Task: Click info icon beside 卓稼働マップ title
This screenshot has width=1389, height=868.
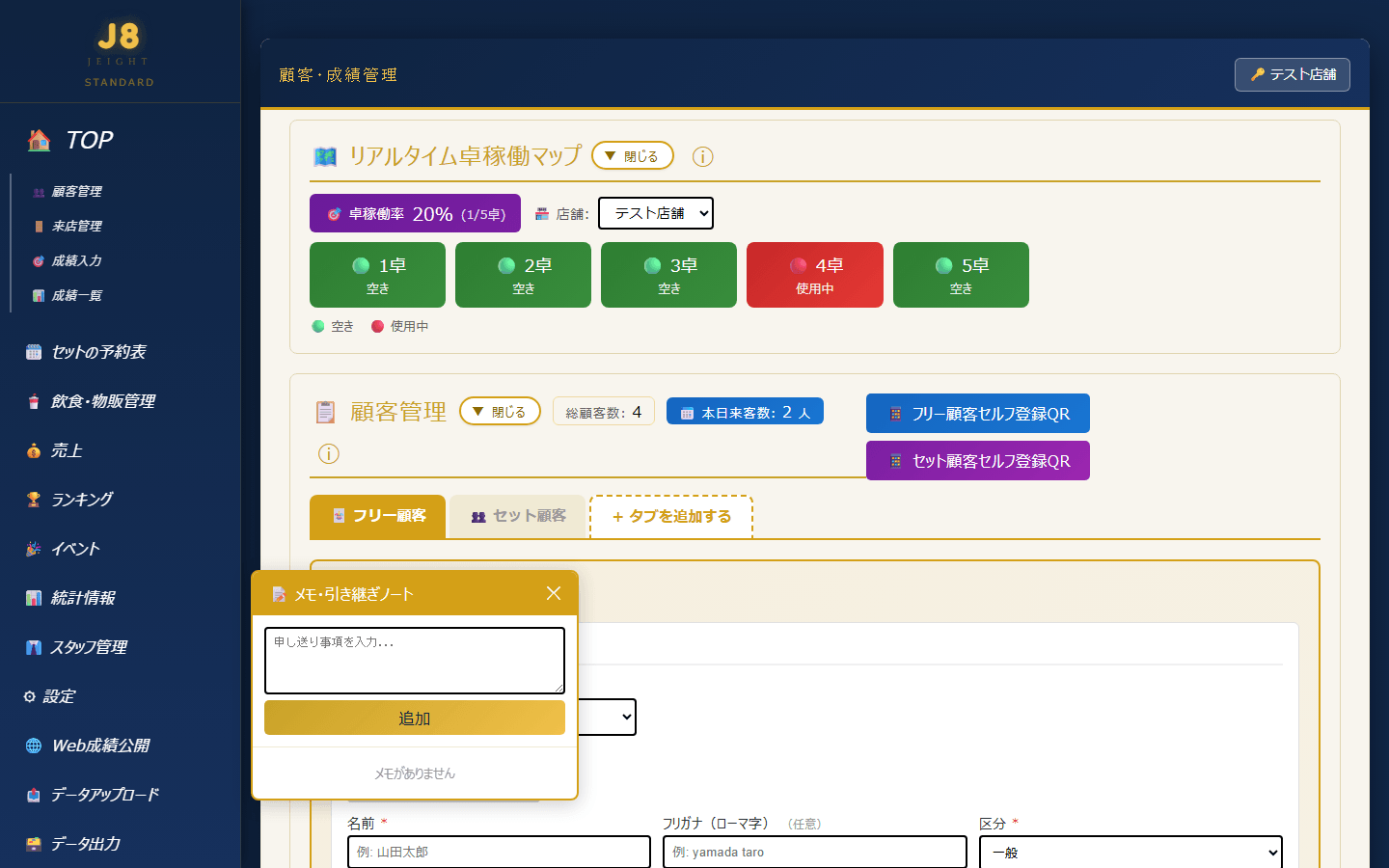Action: point(703,156)
